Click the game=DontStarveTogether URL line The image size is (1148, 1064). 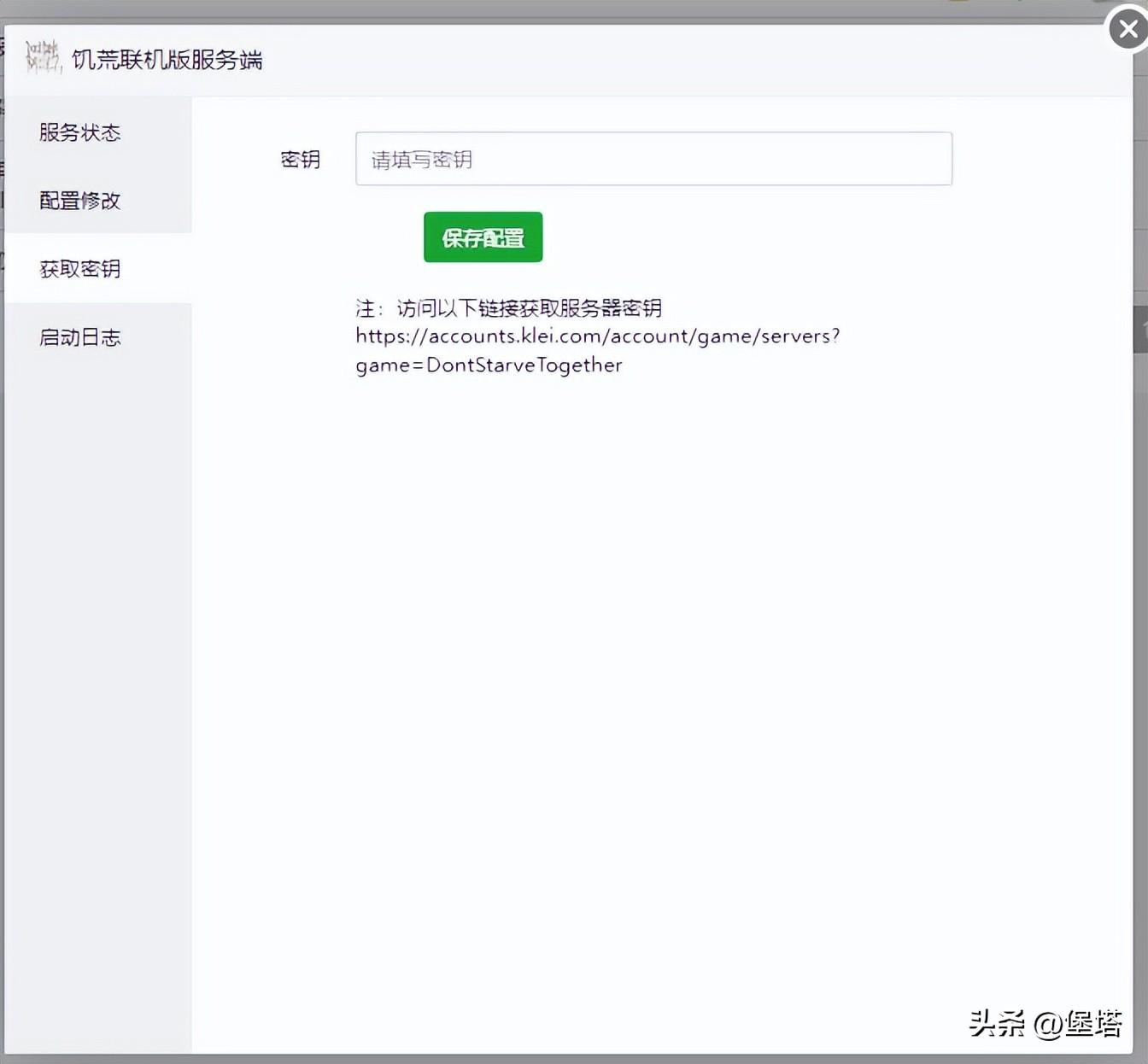coord(489,365)
